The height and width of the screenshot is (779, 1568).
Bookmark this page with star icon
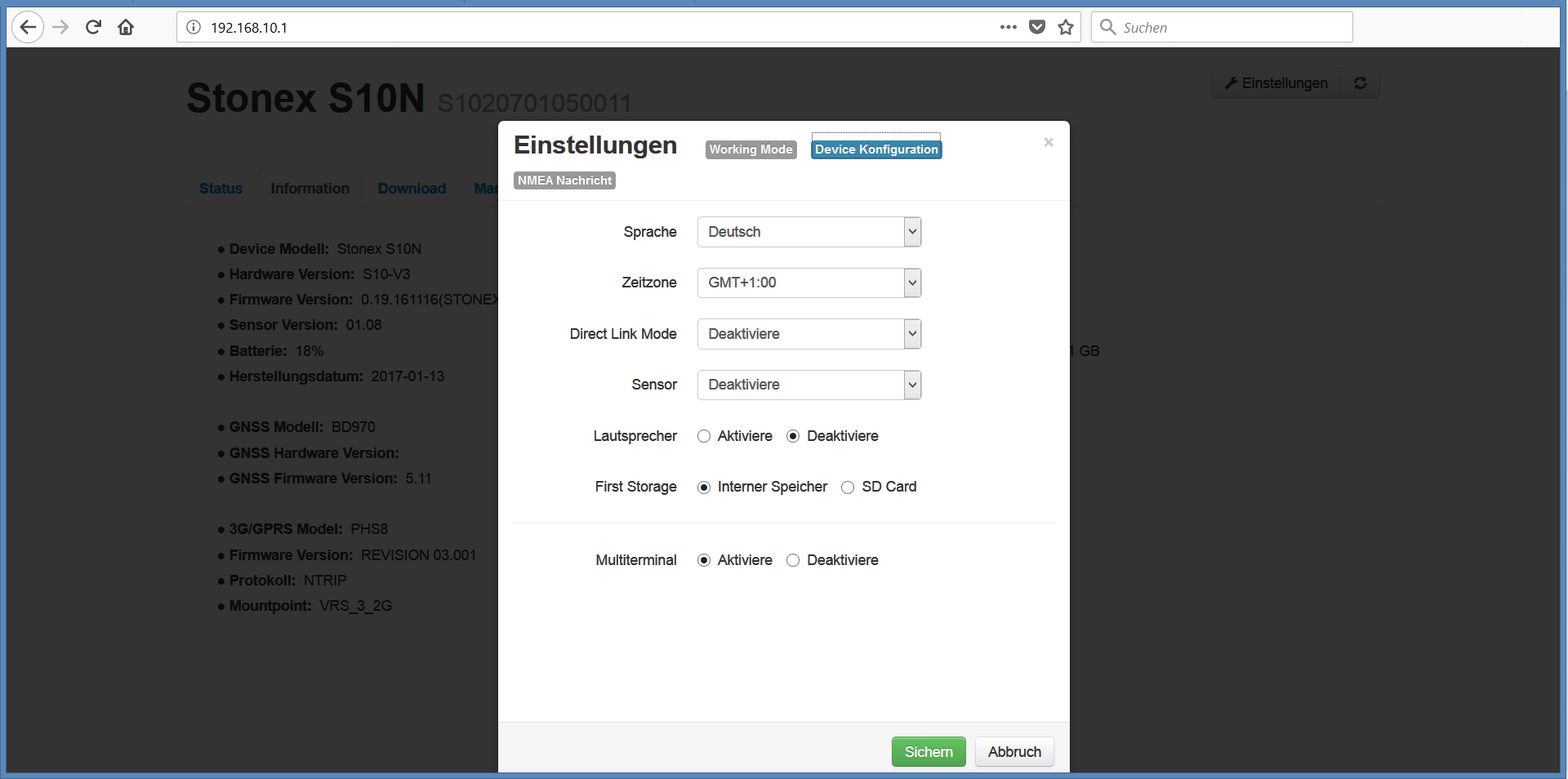click(x=1066, y=27)
